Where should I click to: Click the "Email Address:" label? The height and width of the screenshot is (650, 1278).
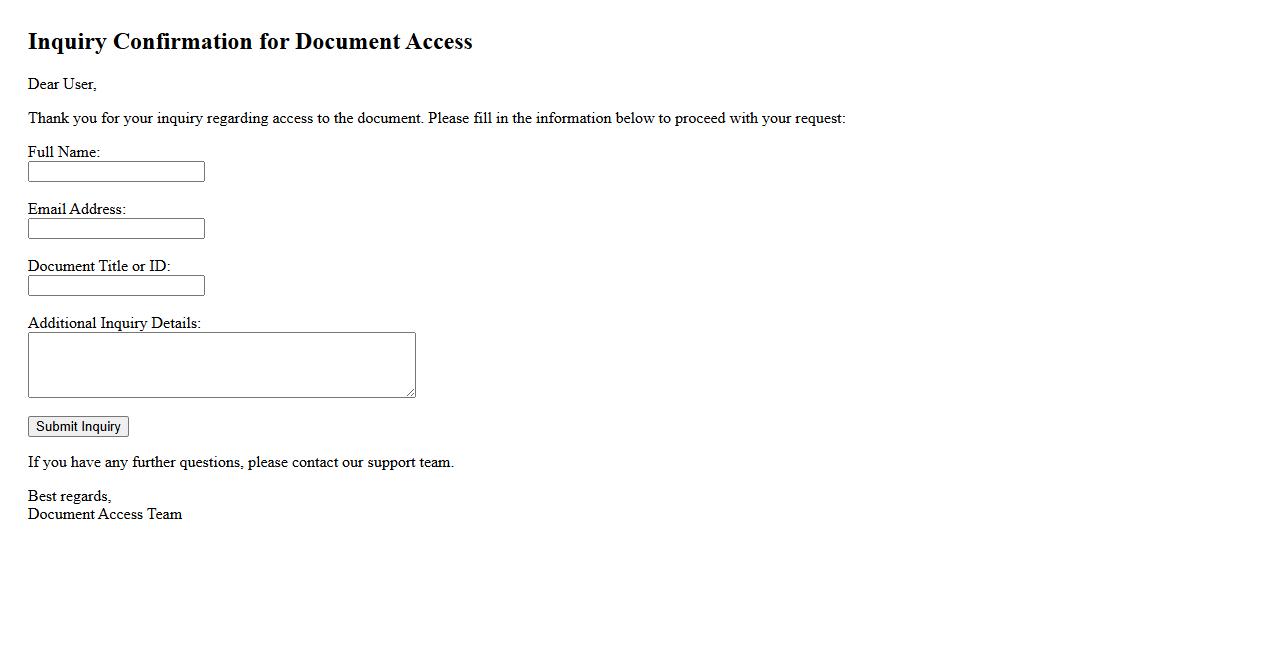77,209
